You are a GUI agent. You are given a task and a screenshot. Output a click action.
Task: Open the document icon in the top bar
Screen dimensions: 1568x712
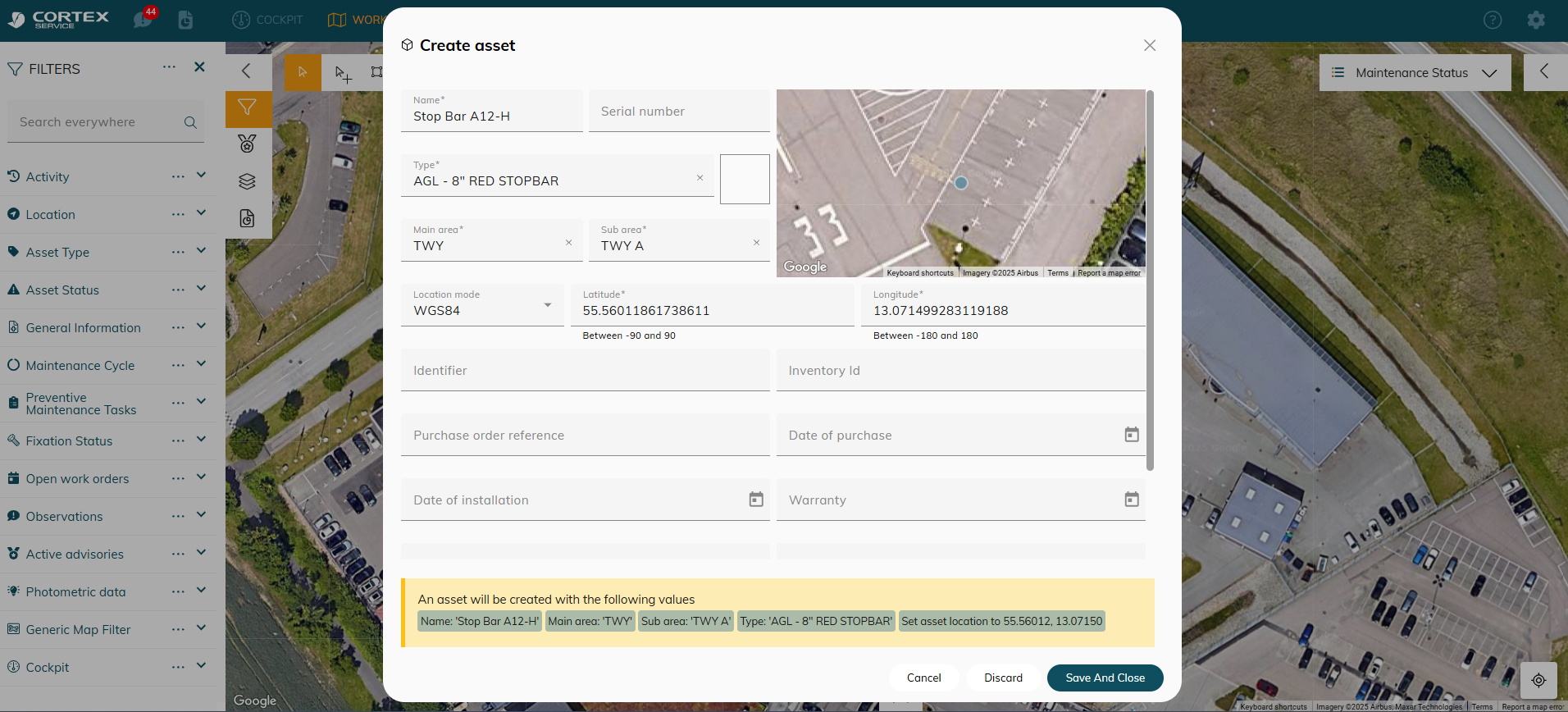click(x=186, y=20)
